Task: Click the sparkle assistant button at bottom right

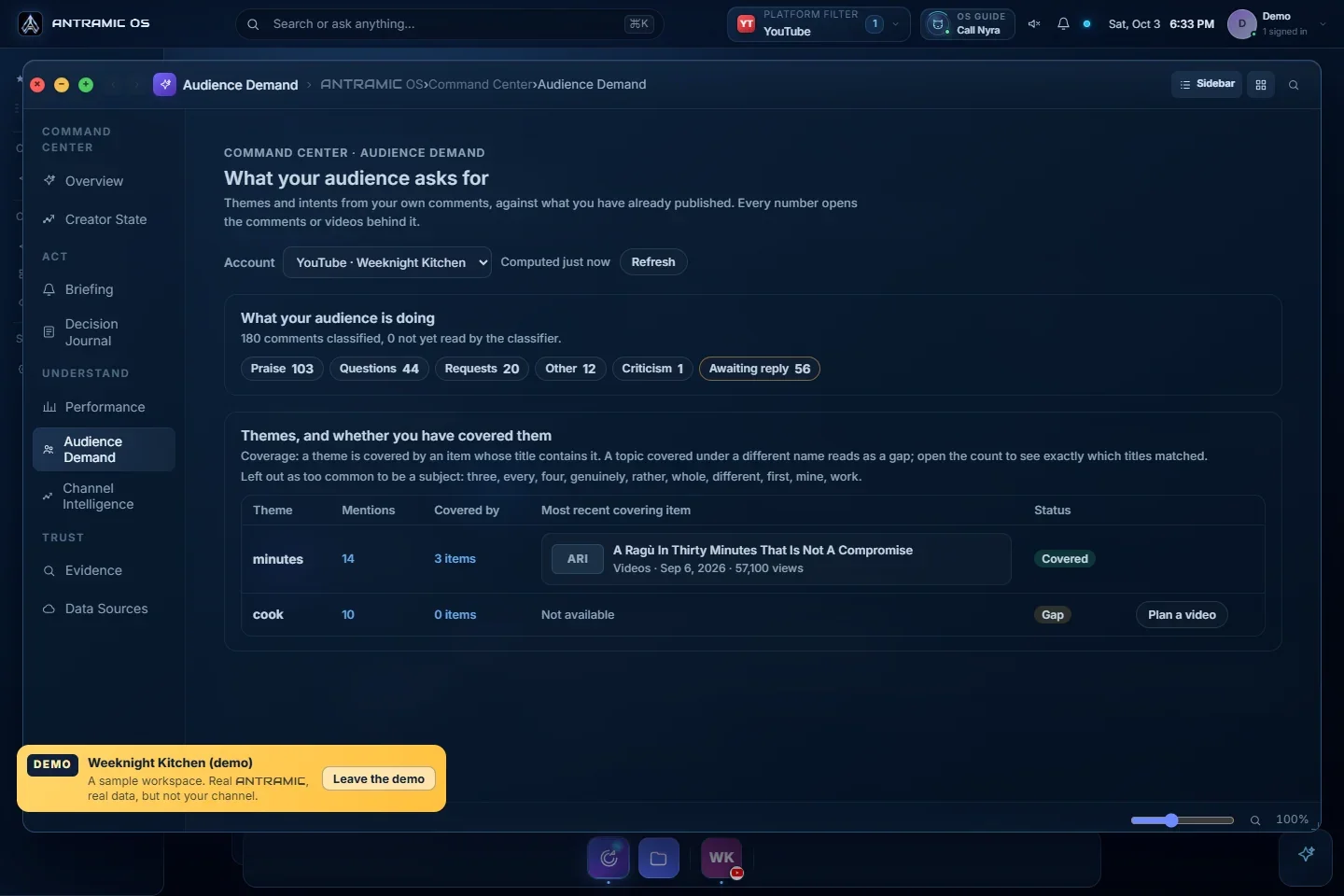Action: coord(1306,854)
